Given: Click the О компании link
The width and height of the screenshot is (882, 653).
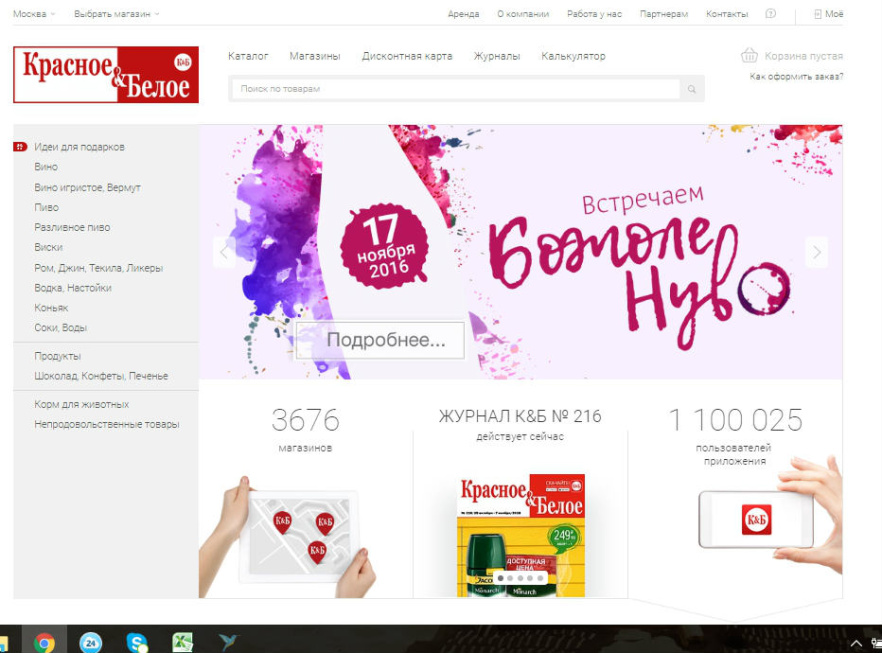Looking at the screenshot, I should coord(523,14).
